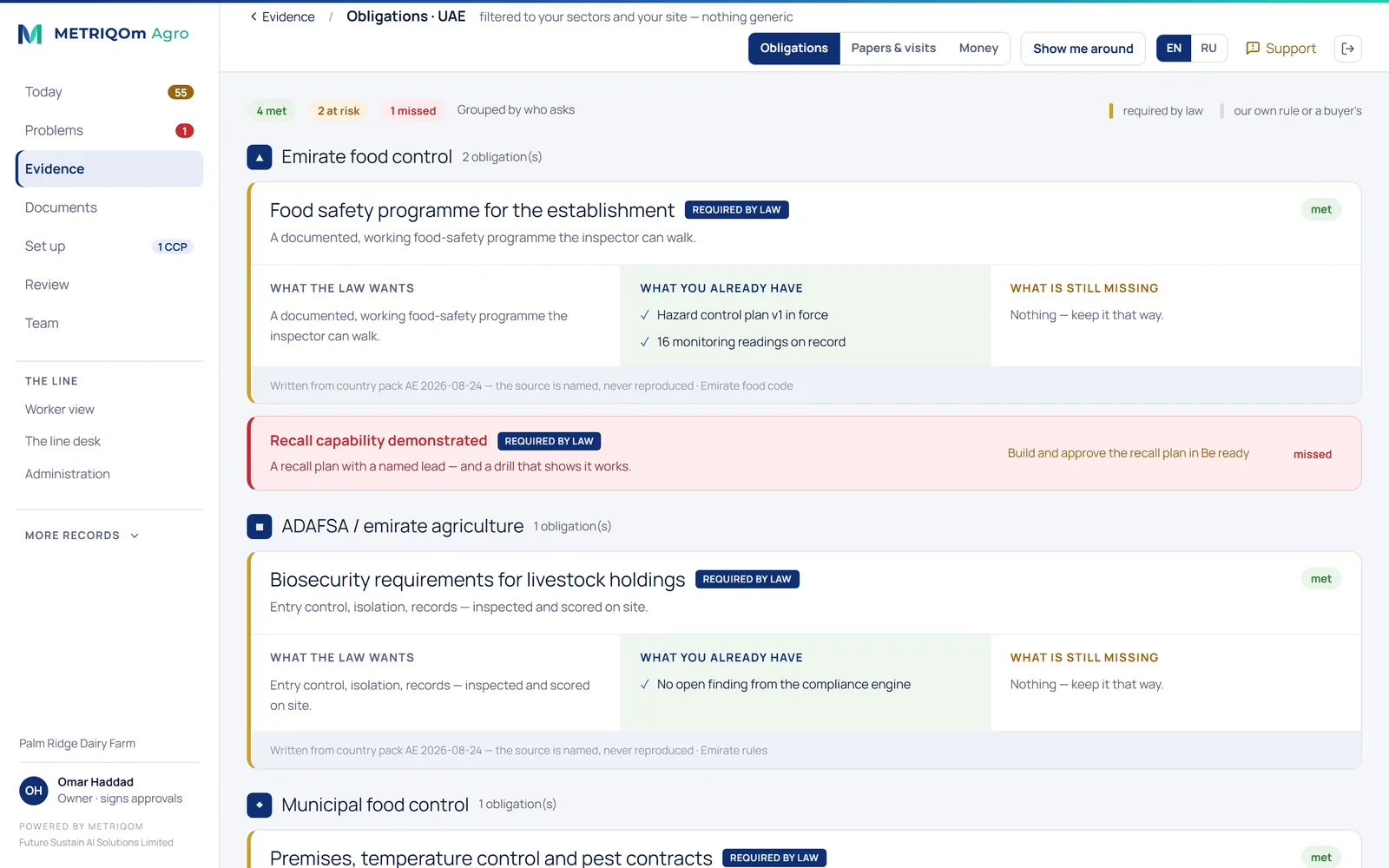1389x868 pixels.
Task: Open Problems in the sidebar
Action: pos(109,130)
